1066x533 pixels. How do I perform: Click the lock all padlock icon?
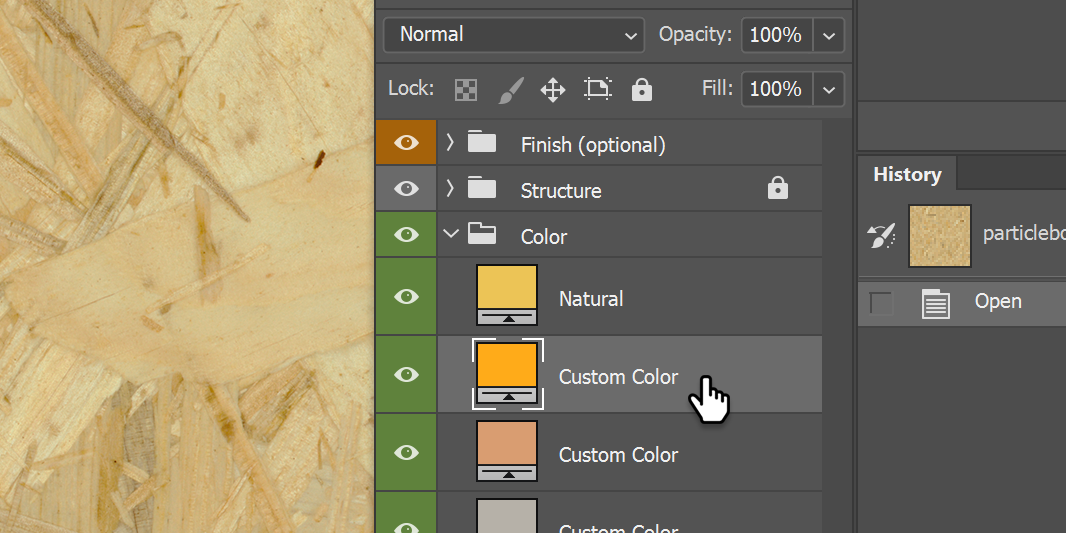click(x=642, y=90)
